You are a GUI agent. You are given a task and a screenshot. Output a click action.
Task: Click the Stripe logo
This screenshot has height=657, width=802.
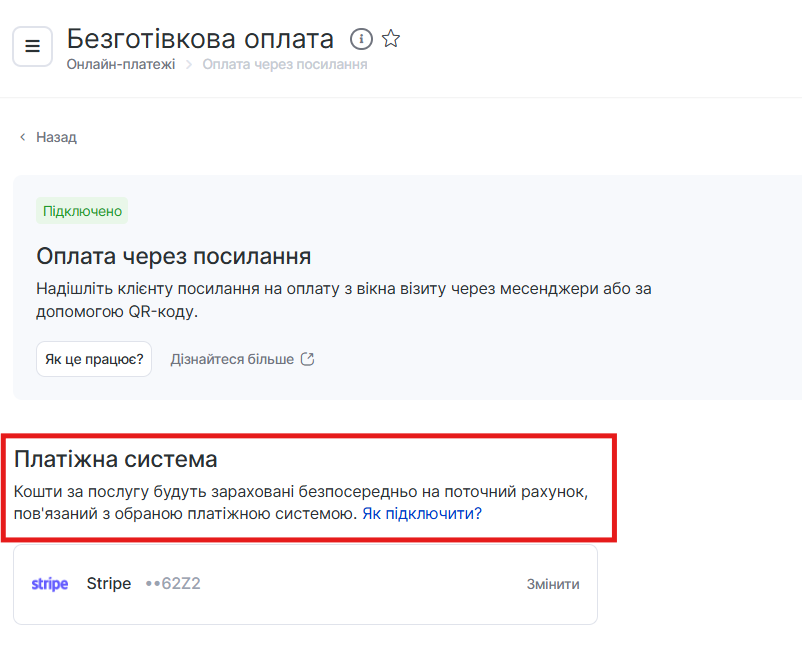[50, 584]
